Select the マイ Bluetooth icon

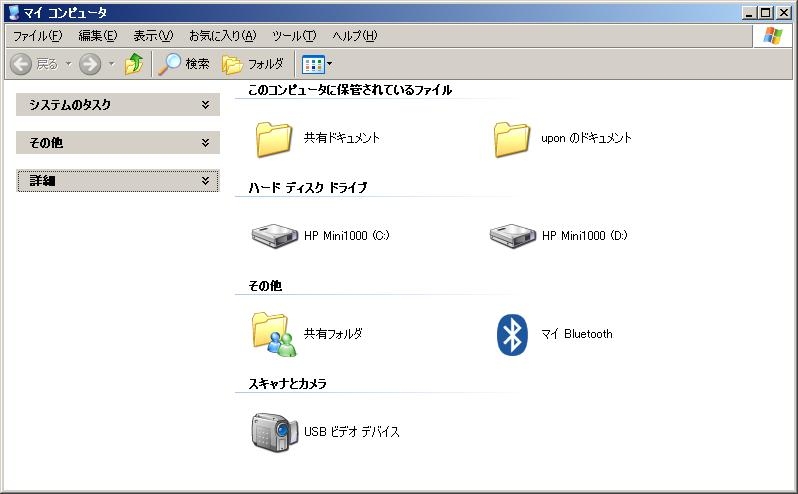(x=512, y=335)
